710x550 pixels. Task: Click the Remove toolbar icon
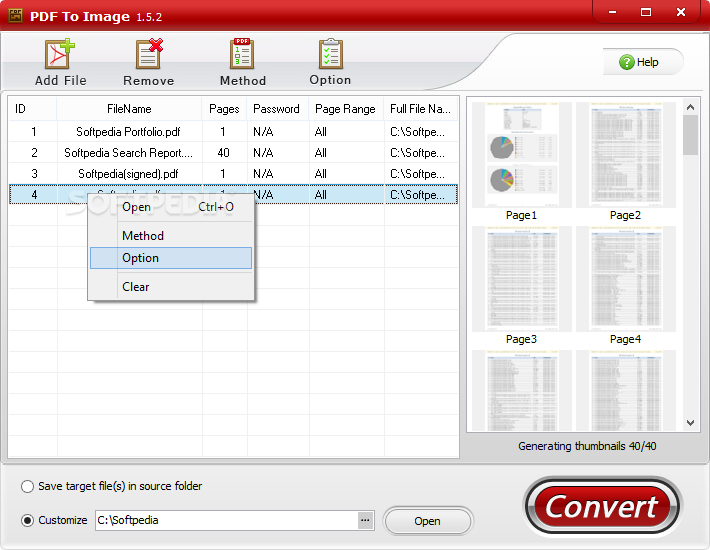pos(149,54)
